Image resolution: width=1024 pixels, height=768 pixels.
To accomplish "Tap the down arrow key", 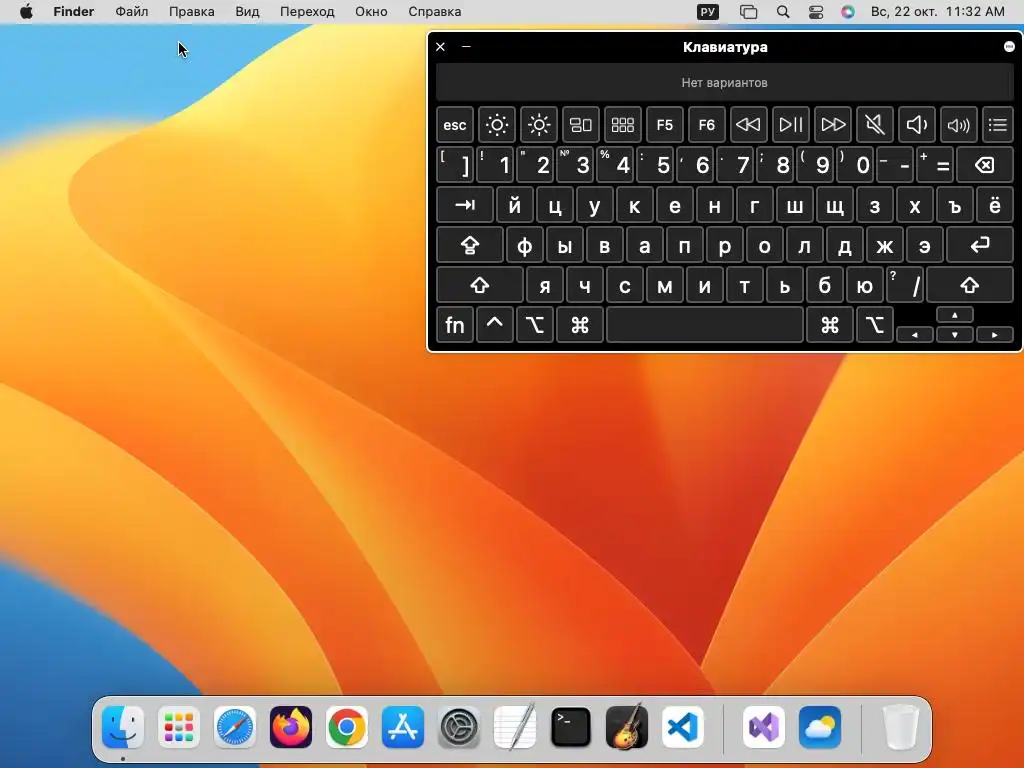I will [x=955, y=334].
